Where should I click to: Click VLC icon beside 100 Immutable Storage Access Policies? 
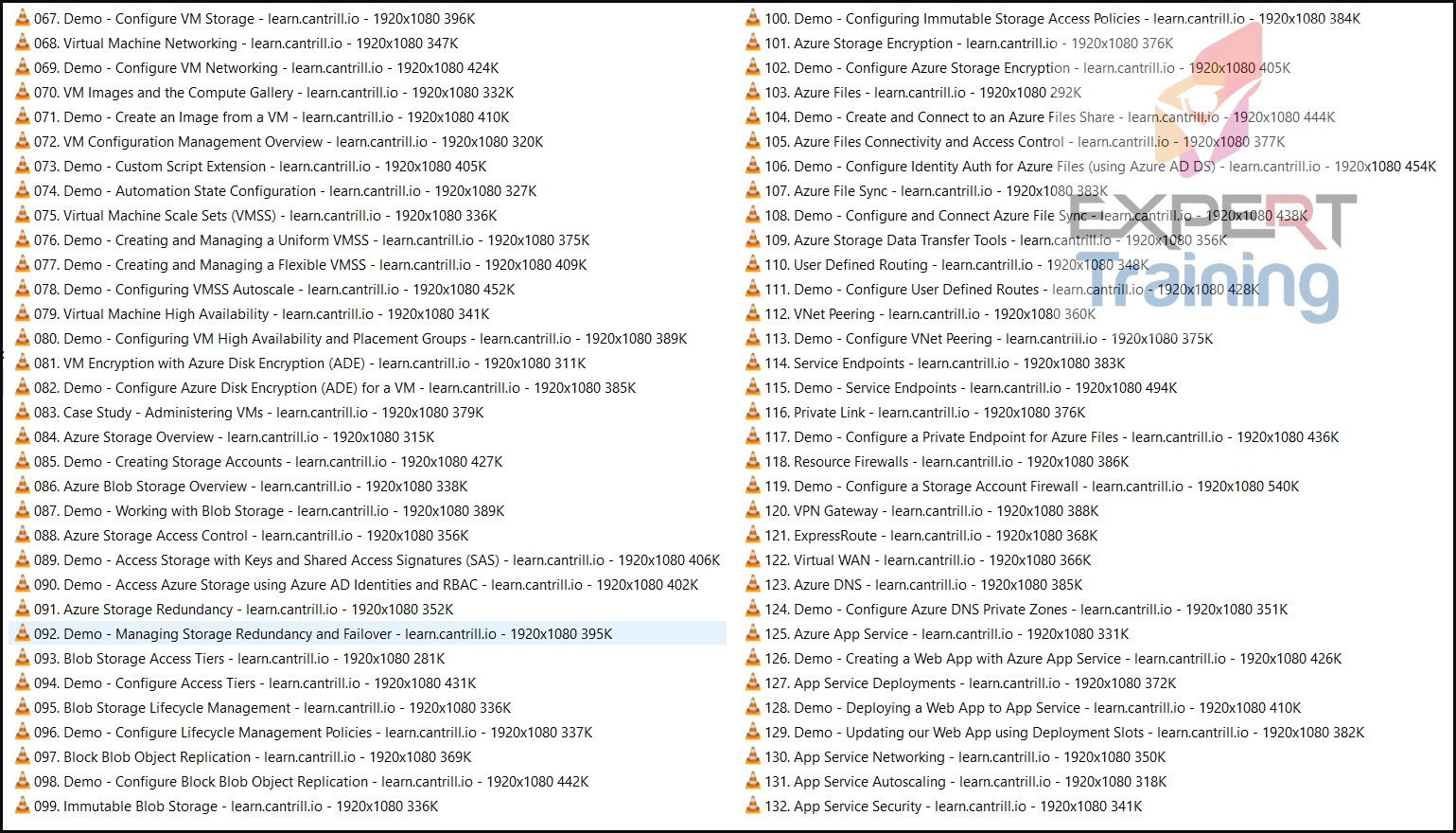(753, 18)
